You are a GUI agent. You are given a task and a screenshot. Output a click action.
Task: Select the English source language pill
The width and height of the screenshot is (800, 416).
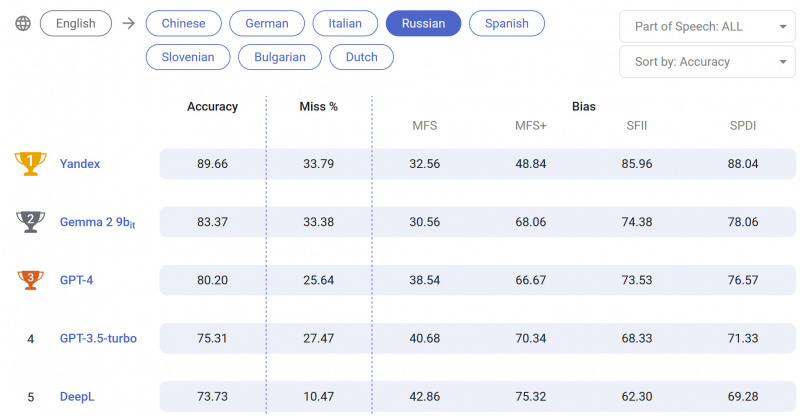tap(76, 23)
